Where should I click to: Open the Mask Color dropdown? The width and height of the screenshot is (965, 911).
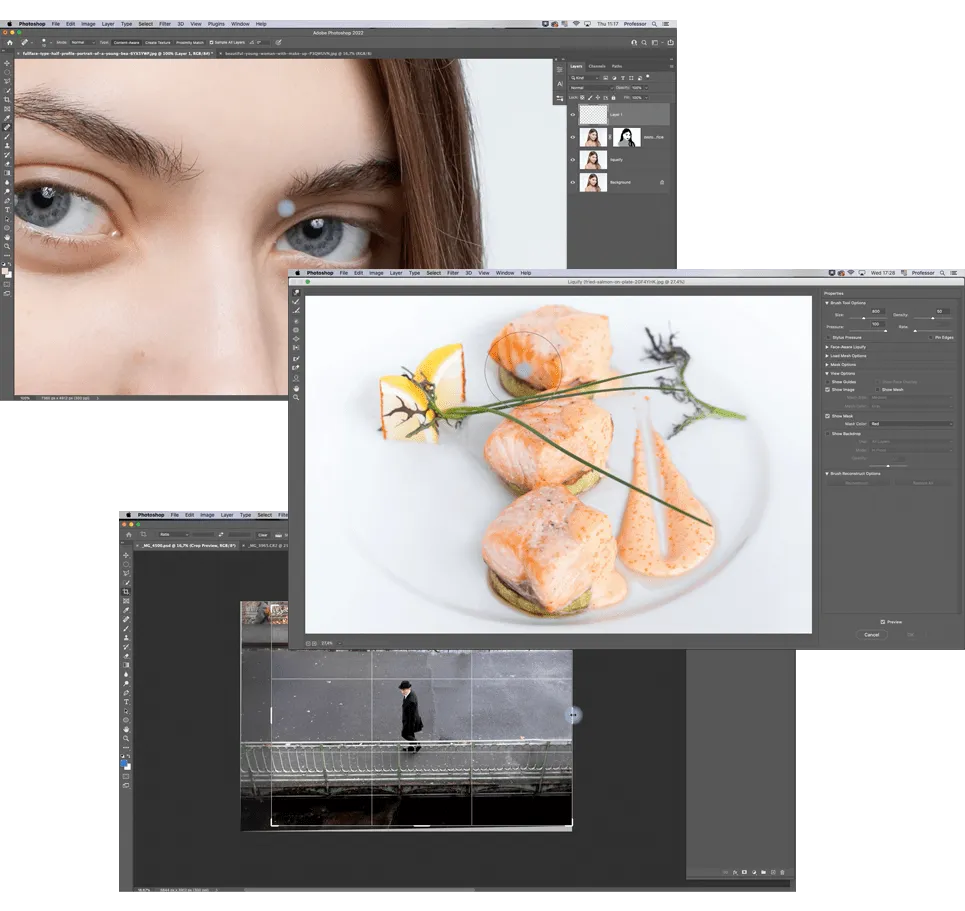(910, 424)
